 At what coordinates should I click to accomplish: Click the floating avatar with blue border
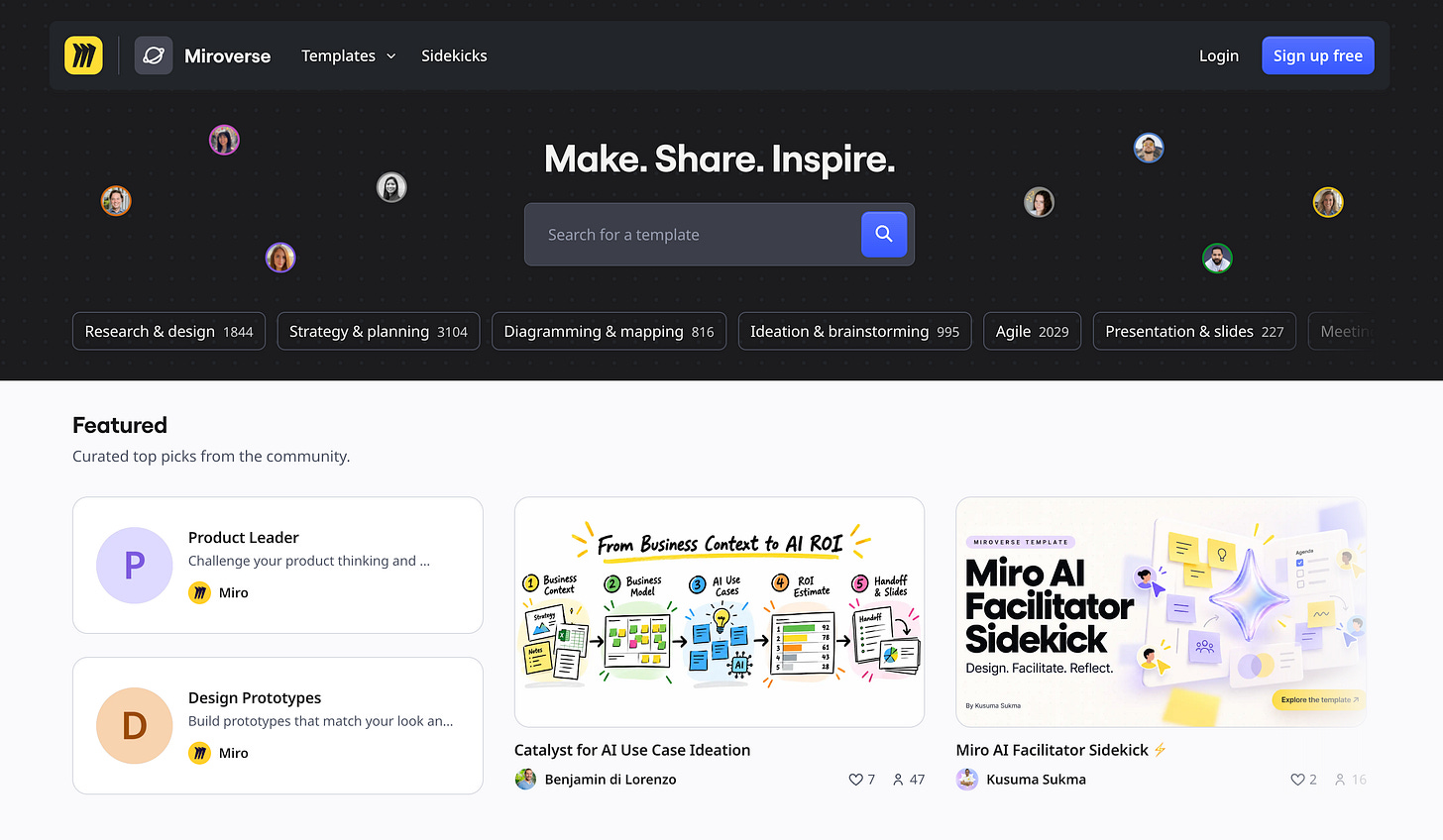pos(1149,149)
